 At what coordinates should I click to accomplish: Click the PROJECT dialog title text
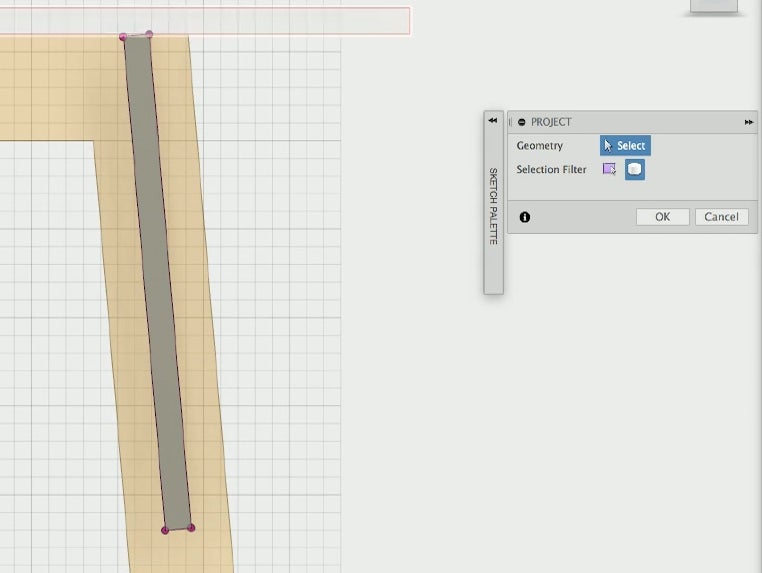pos(551,122)
